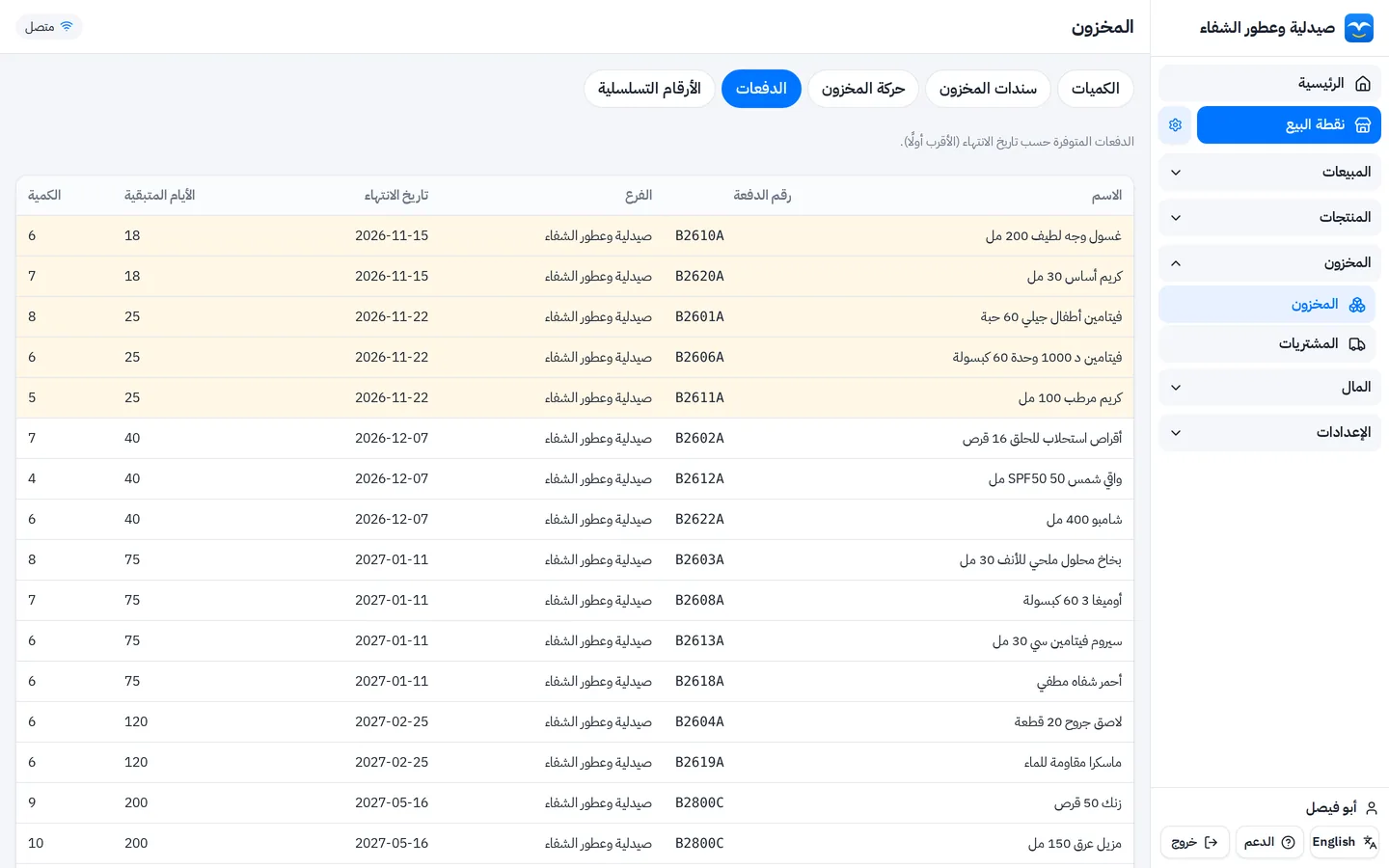Click the translate icon on English button

1370,843
